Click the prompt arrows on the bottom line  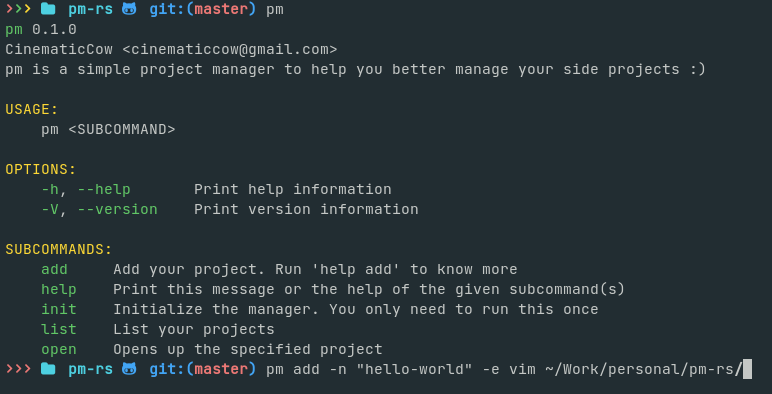(x=18, y=369)
